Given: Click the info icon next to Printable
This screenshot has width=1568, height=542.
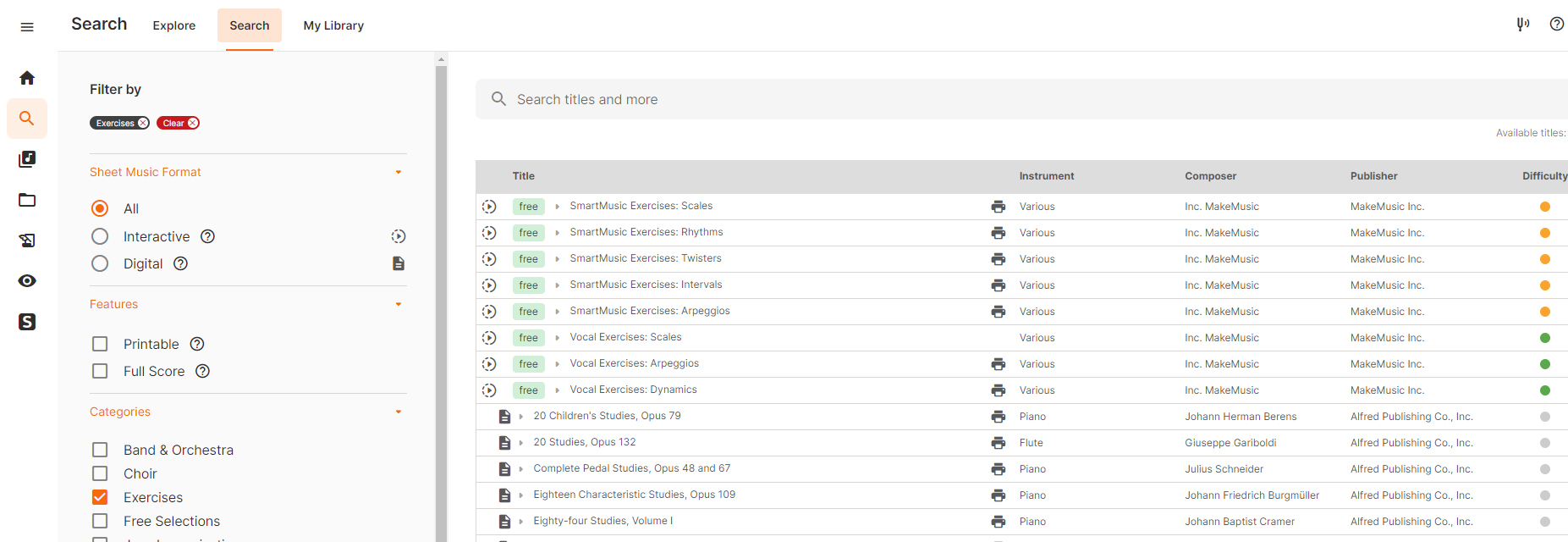Looking at the screenshot, I should 197,344.
